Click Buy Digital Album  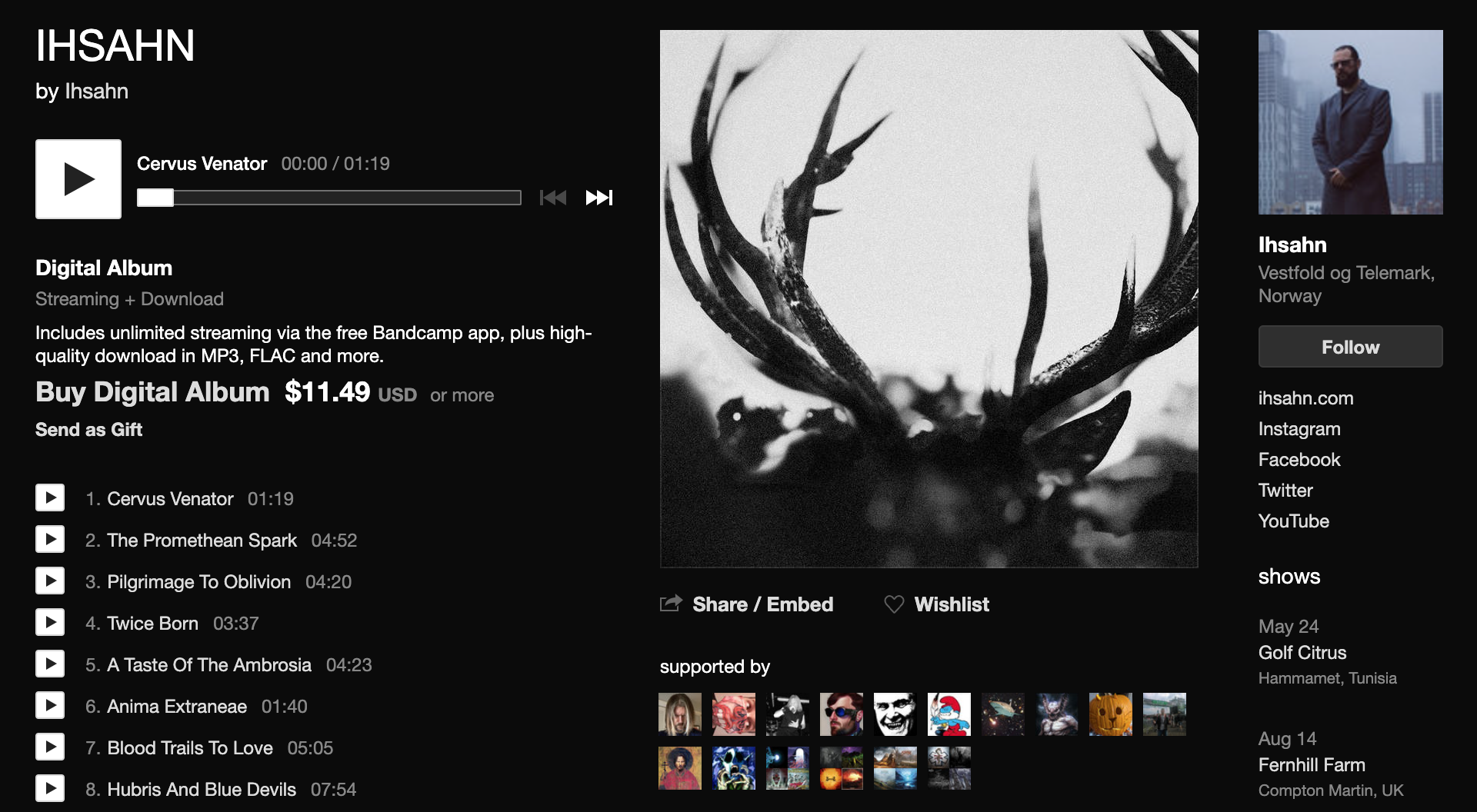[152, 392]
